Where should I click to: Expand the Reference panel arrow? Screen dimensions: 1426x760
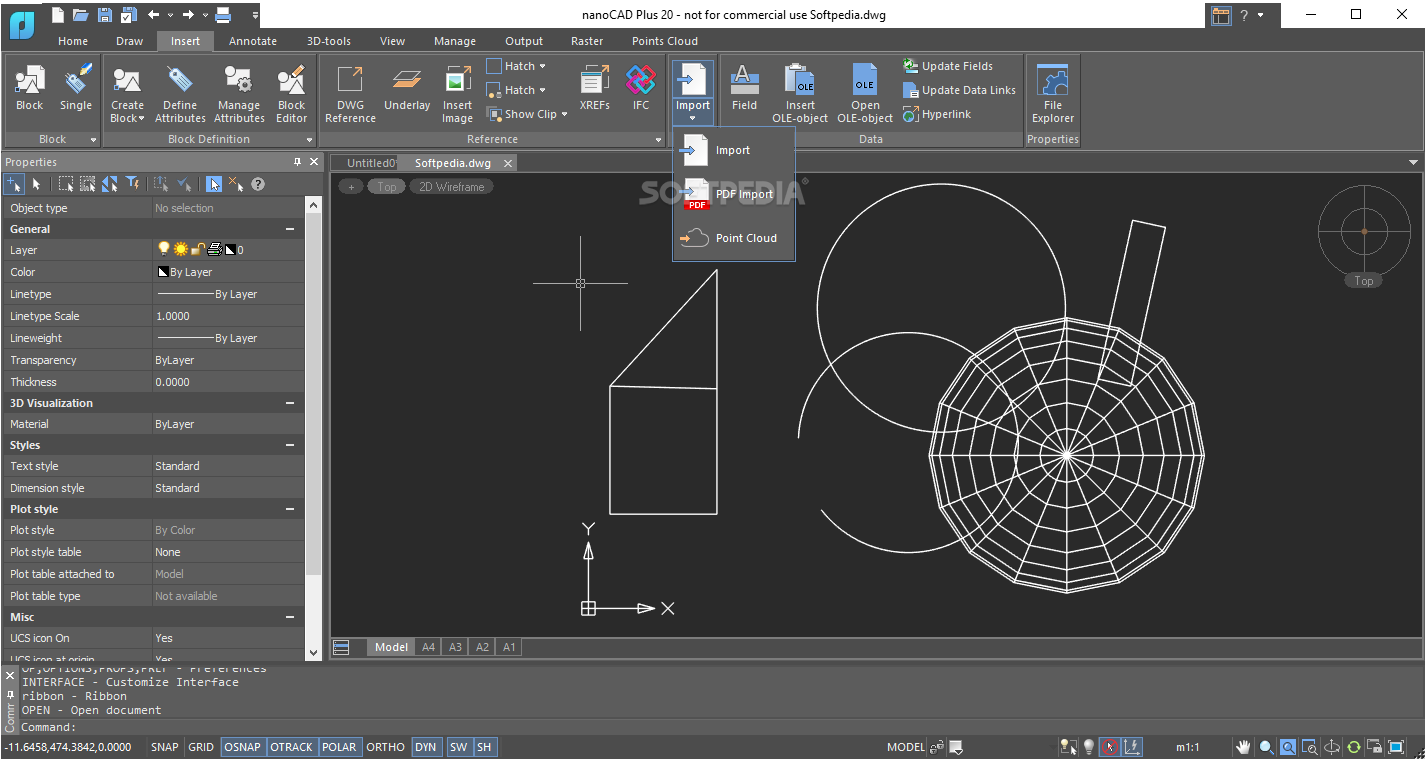pos(658,140)
